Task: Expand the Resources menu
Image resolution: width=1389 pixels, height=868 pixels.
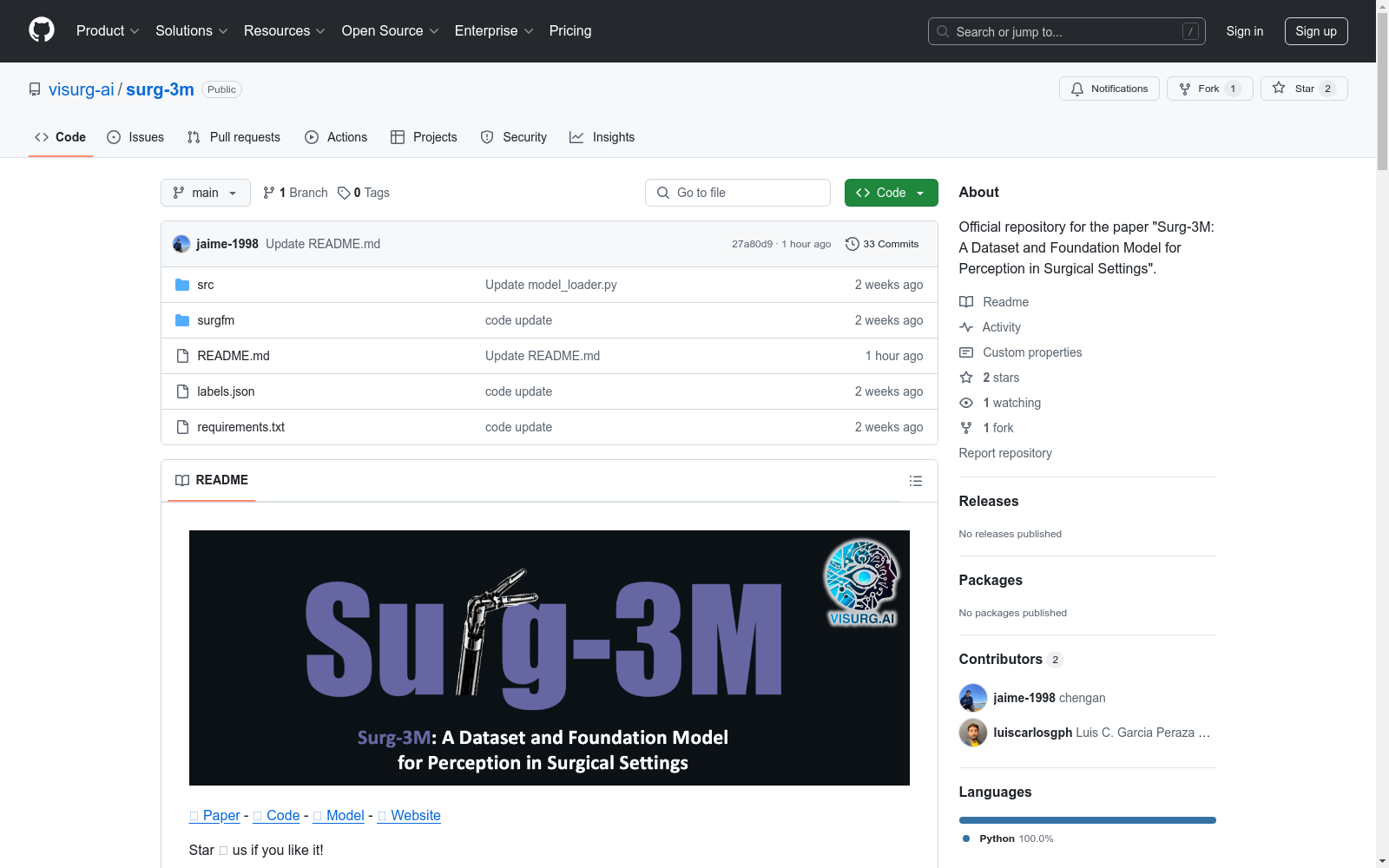Action: click(285, 30)
